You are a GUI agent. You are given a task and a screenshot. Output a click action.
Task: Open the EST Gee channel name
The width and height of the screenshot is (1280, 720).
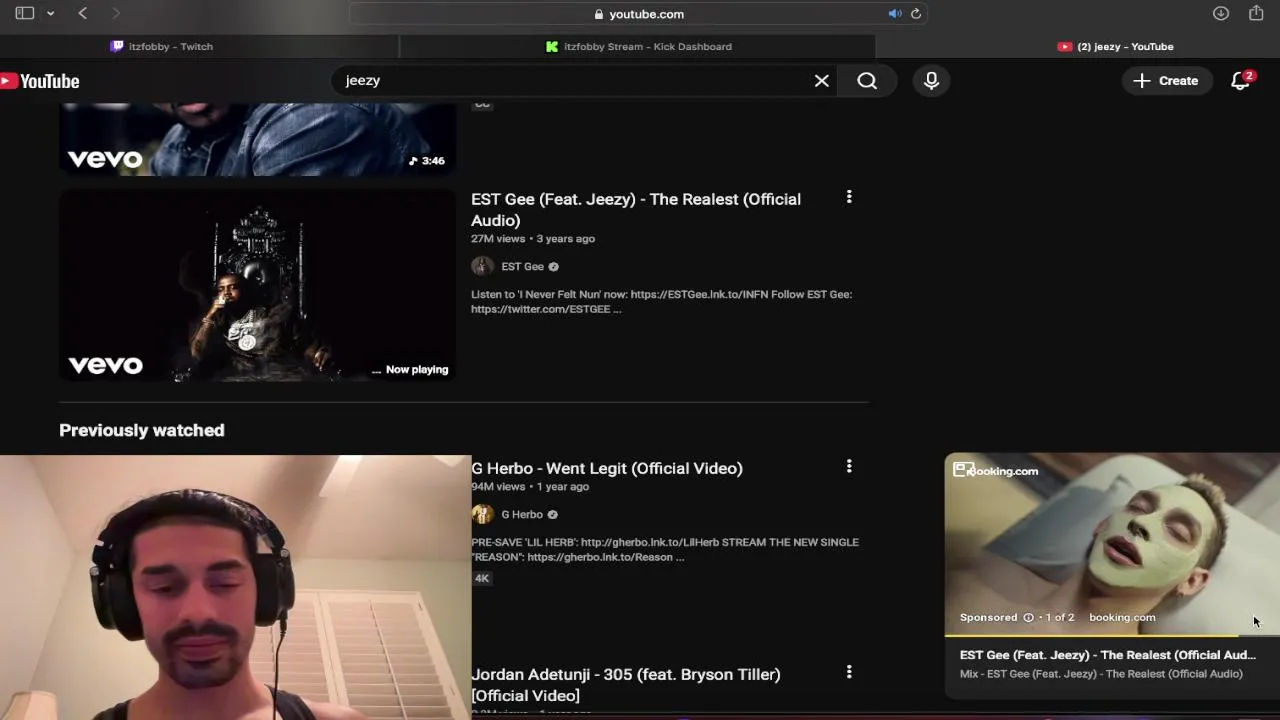click(522, 267)
